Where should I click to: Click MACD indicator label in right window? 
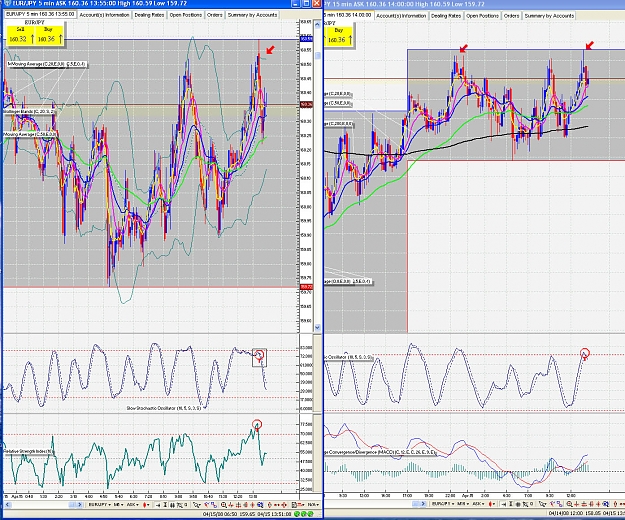point(380,453)
